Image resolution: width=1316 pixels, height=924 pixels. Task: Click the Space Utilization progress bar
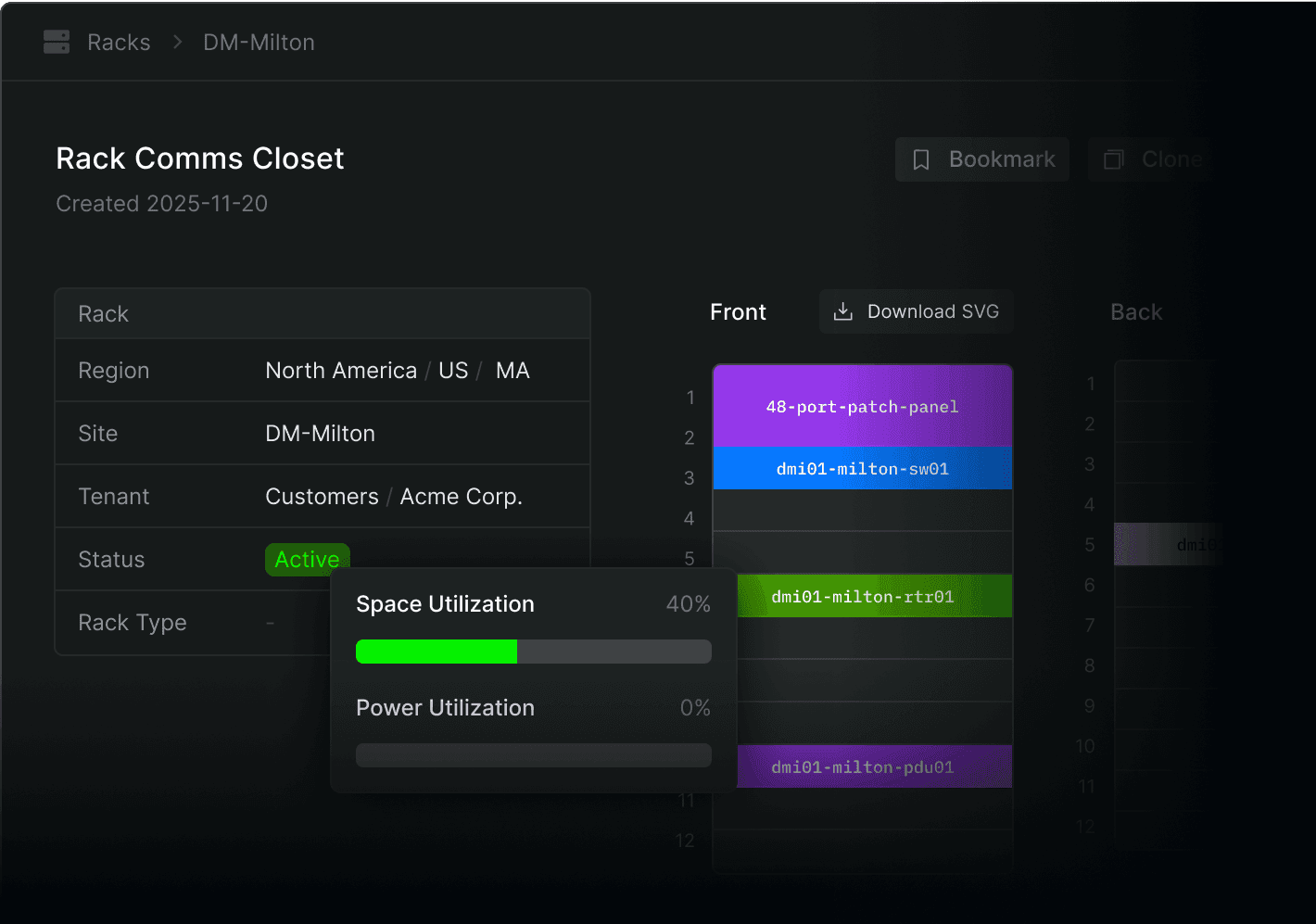(533, 652)
